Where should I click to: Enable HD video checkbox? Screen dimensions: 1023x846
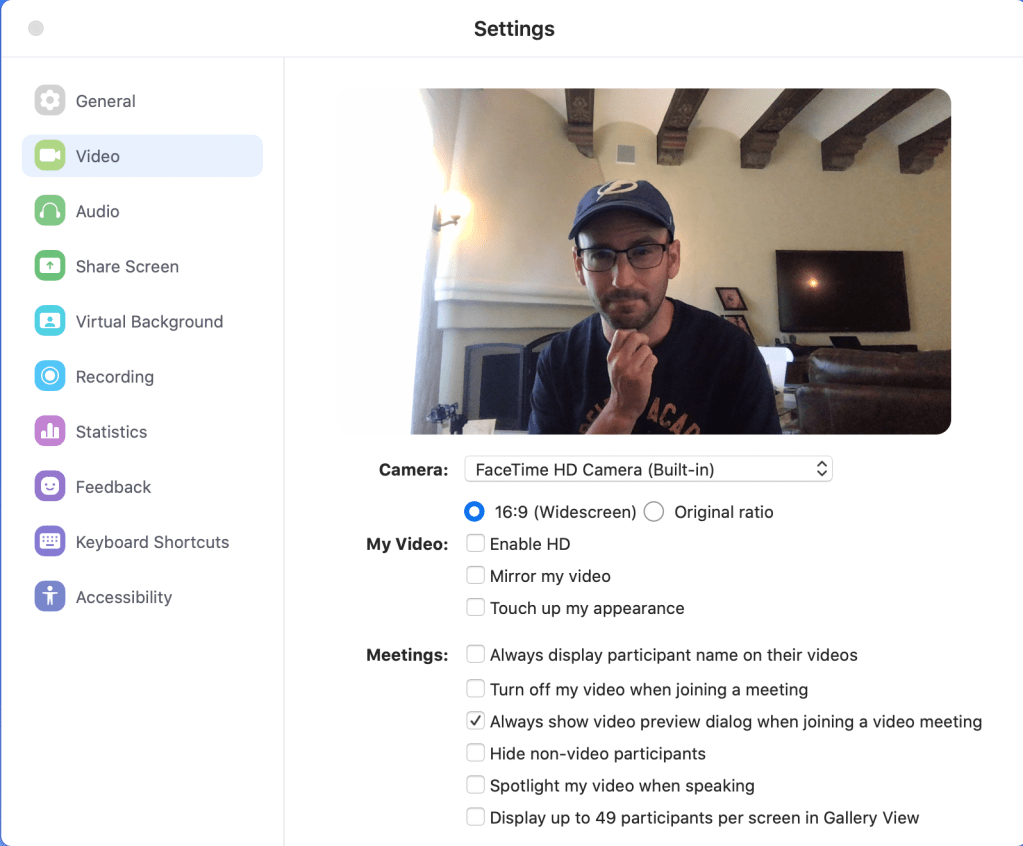pos(476,544)
